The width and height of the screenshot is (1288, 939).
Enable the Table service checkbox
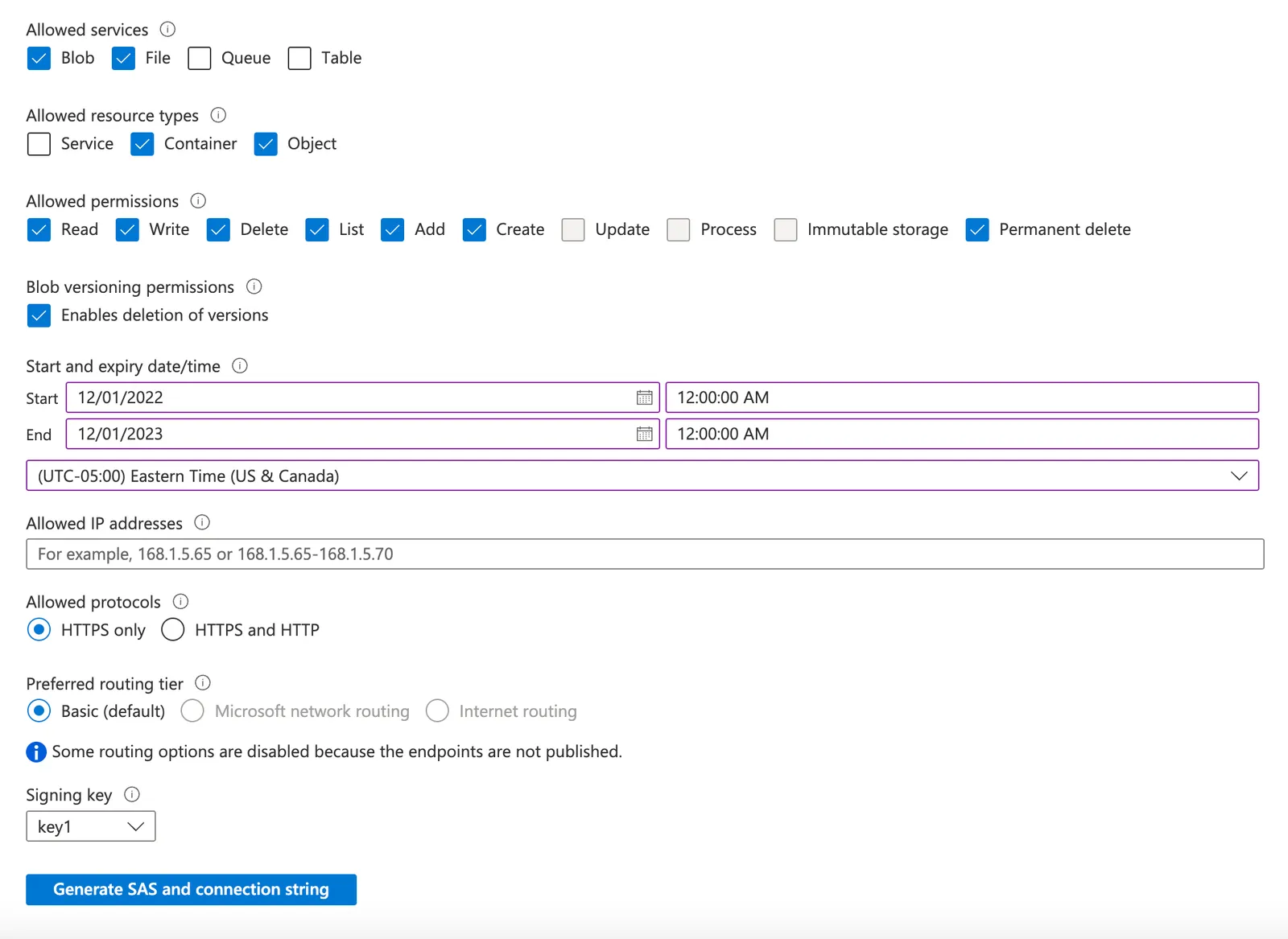(299, 58)
